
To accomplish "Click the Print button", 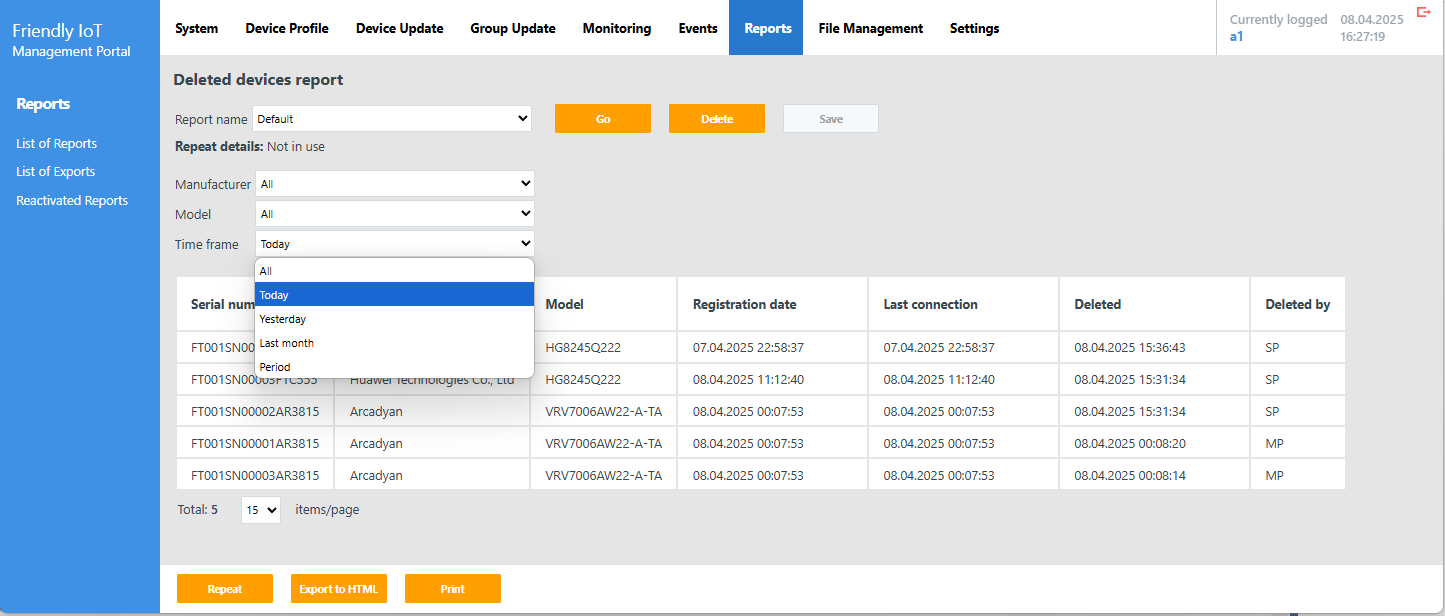I will click(453, 589).
